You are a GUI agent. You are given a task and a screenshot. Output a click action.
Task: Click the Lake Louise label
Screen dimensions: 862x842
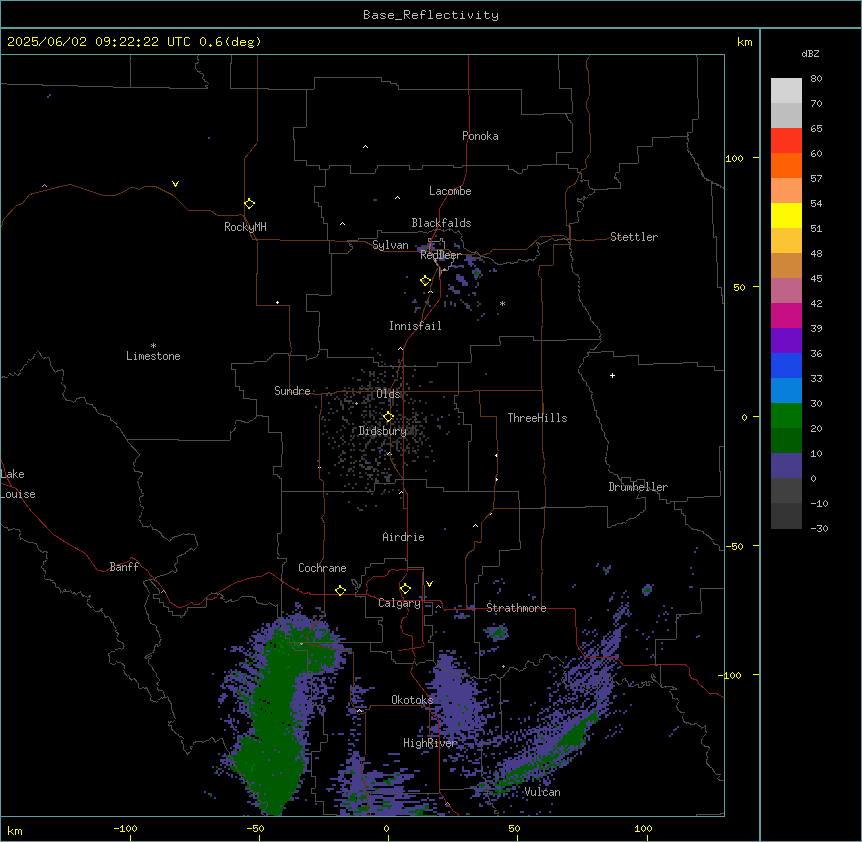tap(18, 484)
